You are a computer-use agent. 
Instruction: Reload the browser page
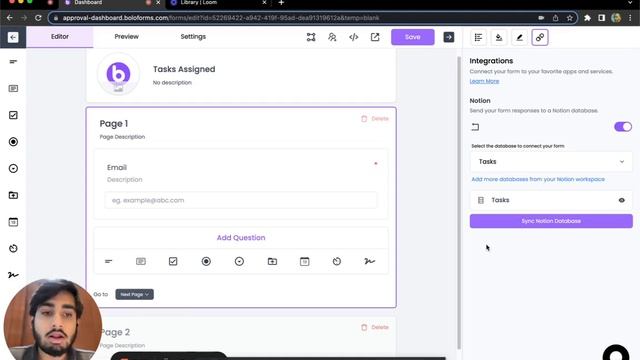[x=38, y=18]
